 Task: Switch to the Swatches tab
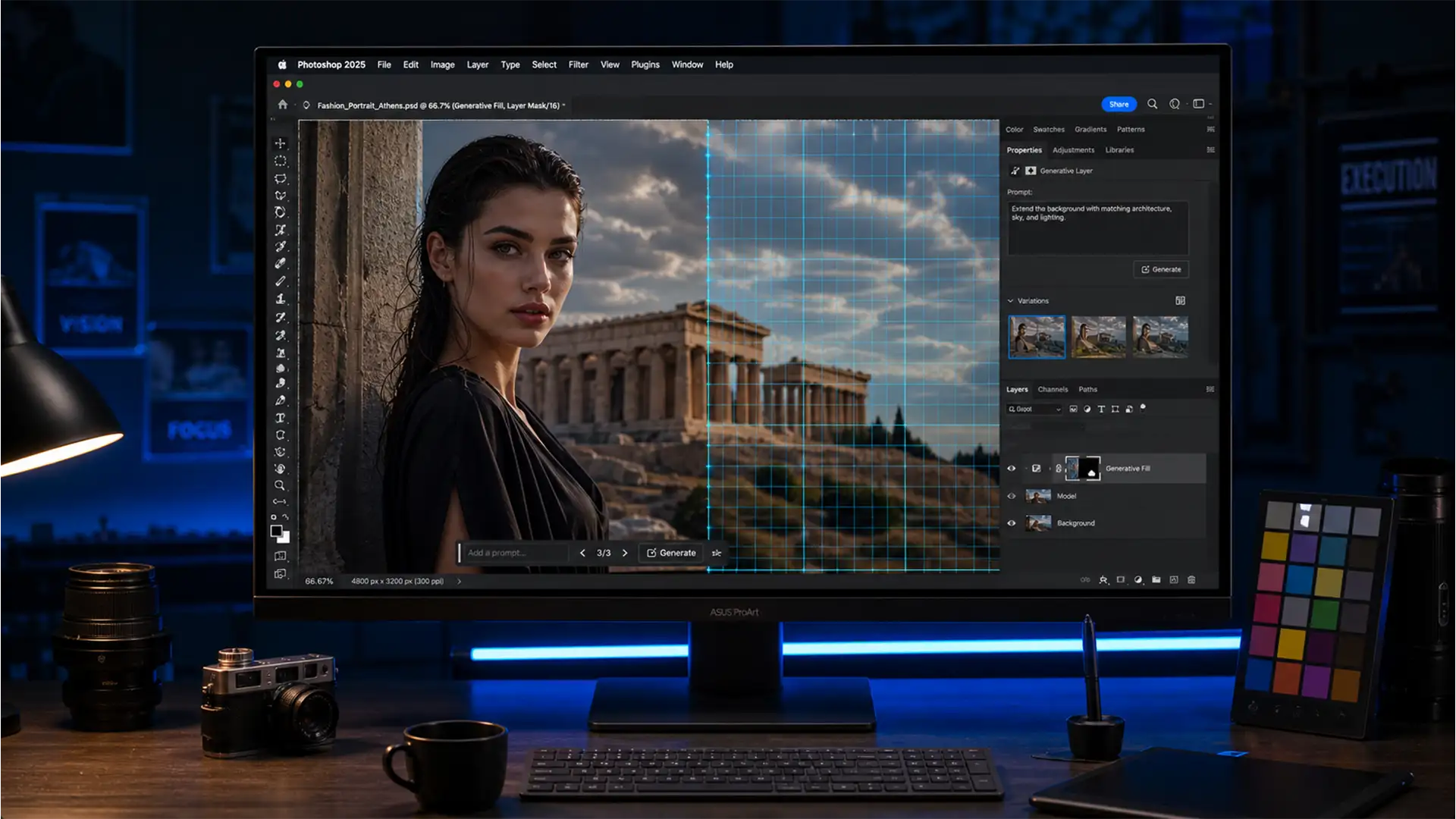pyautogui.click(x=1049, y=129)
